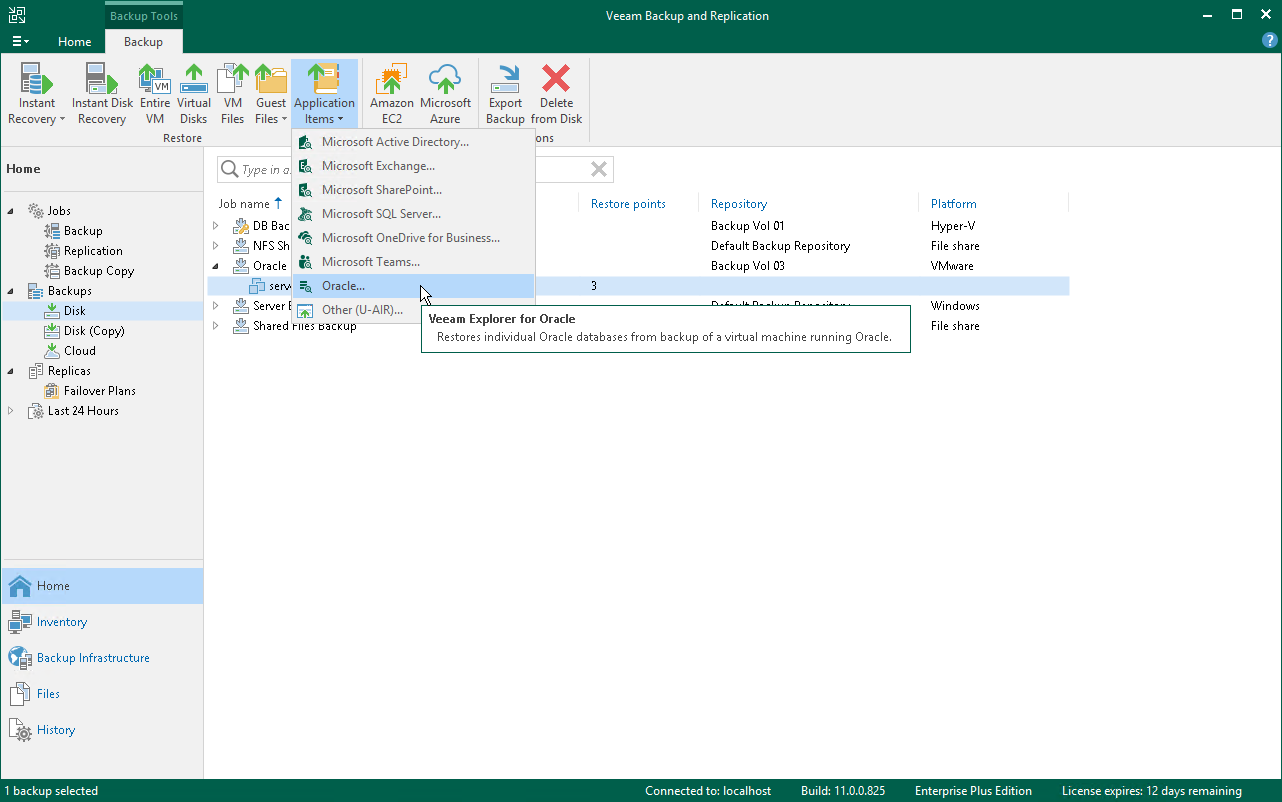Image resolution: width=1282 pixels, height=802 pixels.
Task: Open Instant Disk Recovery tool
Action: point(102,95)
